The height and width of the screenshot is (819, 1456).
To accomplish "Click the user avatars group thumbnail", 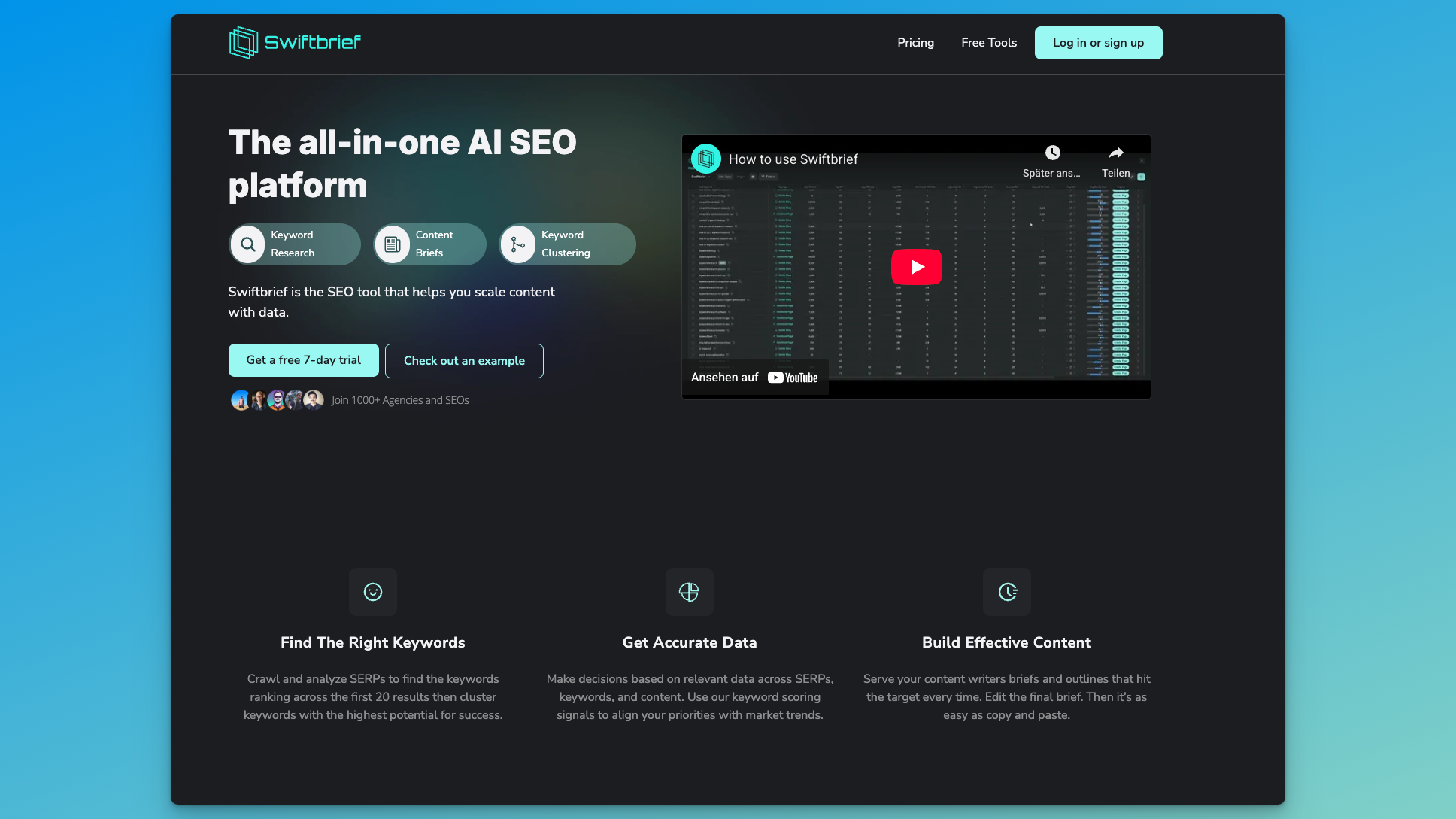I will tap(277, 400).
